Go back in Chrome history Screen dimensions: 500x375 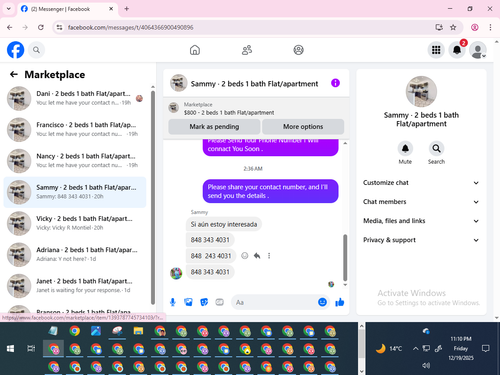click(x=10, y=27)
